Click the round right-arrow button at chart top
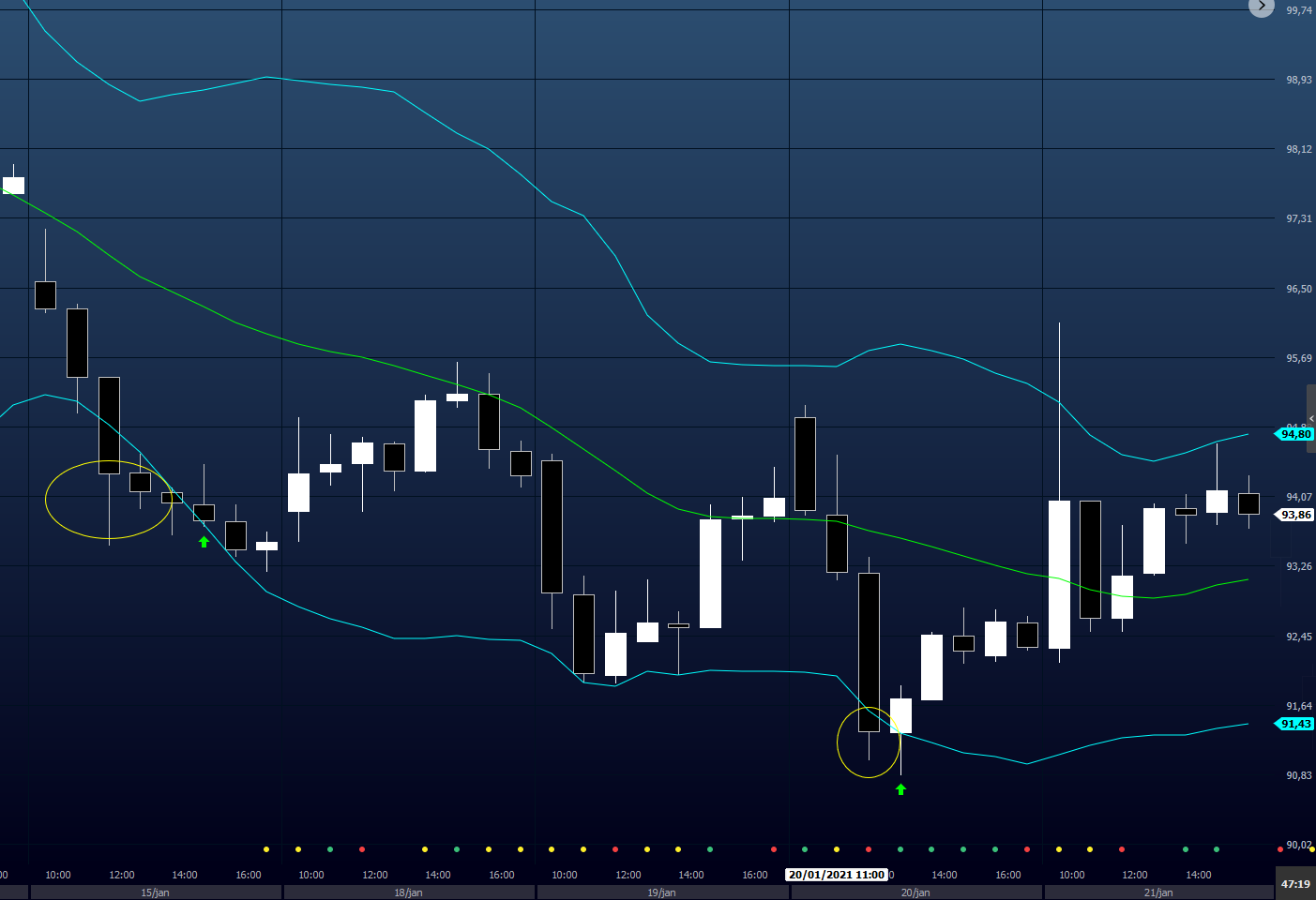 click(x=1262, y=6)
